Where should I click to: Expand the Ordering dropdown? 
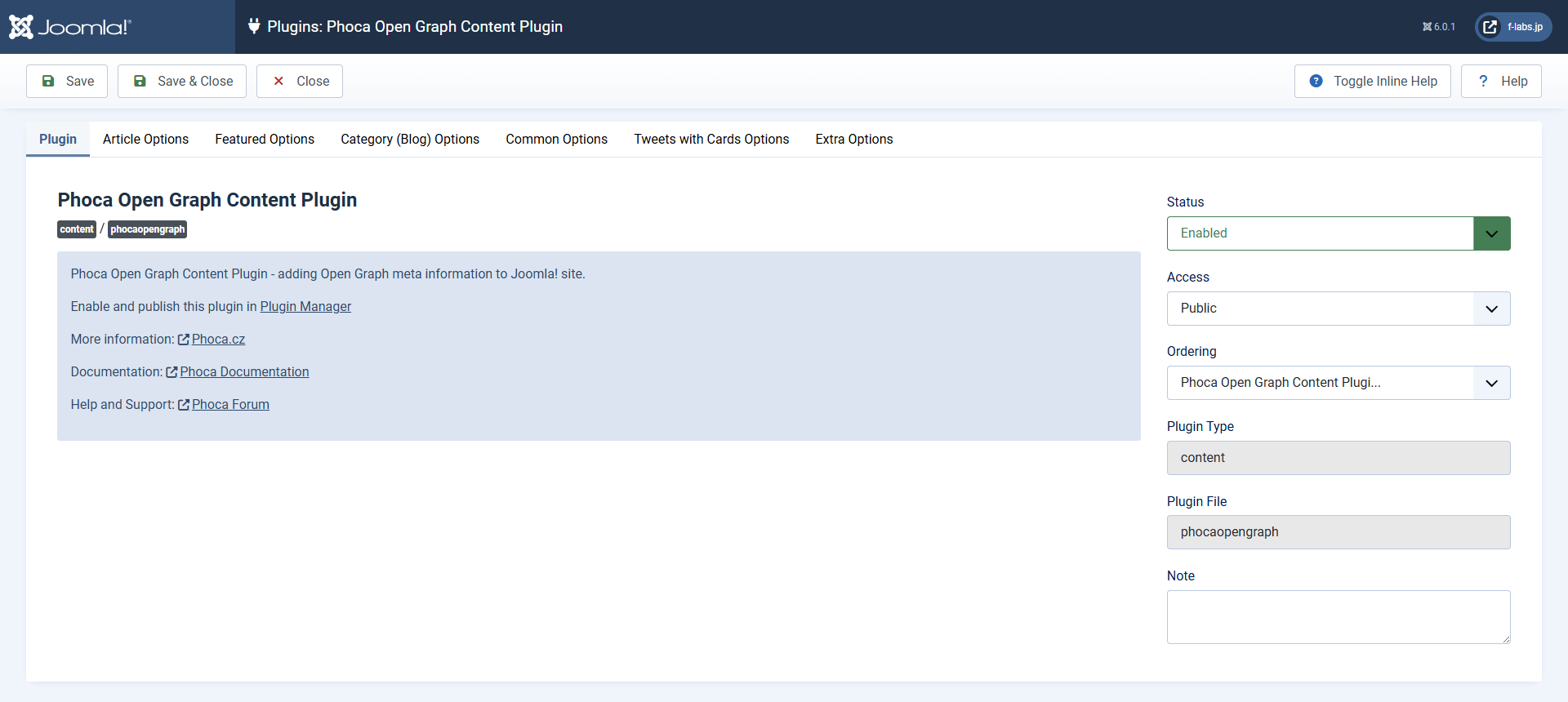pyautogui.click(x=1338, y=383)
